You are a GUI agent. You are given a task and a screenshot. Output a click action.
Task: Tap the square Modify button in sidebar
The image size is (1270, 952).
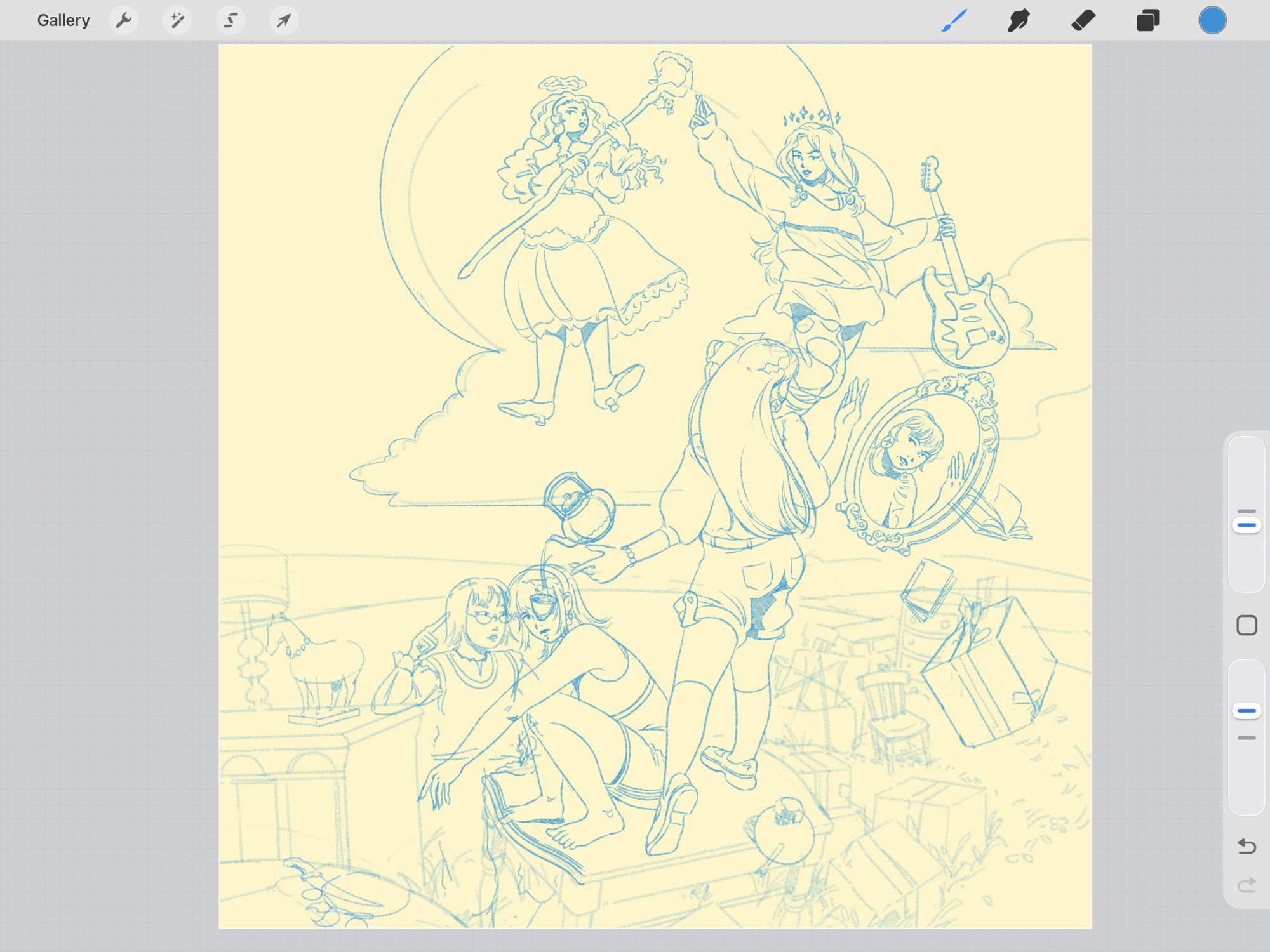[x=1247, y=625]
